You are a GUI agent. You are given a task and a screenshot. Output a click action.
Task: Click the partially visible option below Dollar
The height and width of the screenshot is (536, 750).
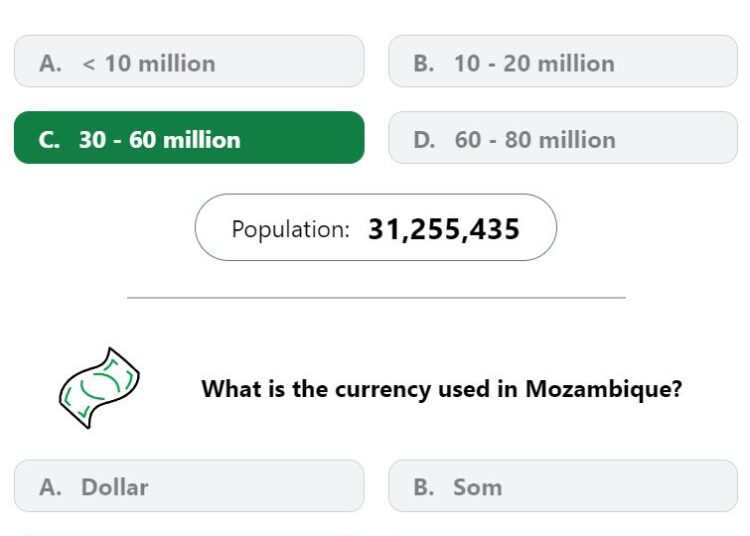(x=189, y=534)
